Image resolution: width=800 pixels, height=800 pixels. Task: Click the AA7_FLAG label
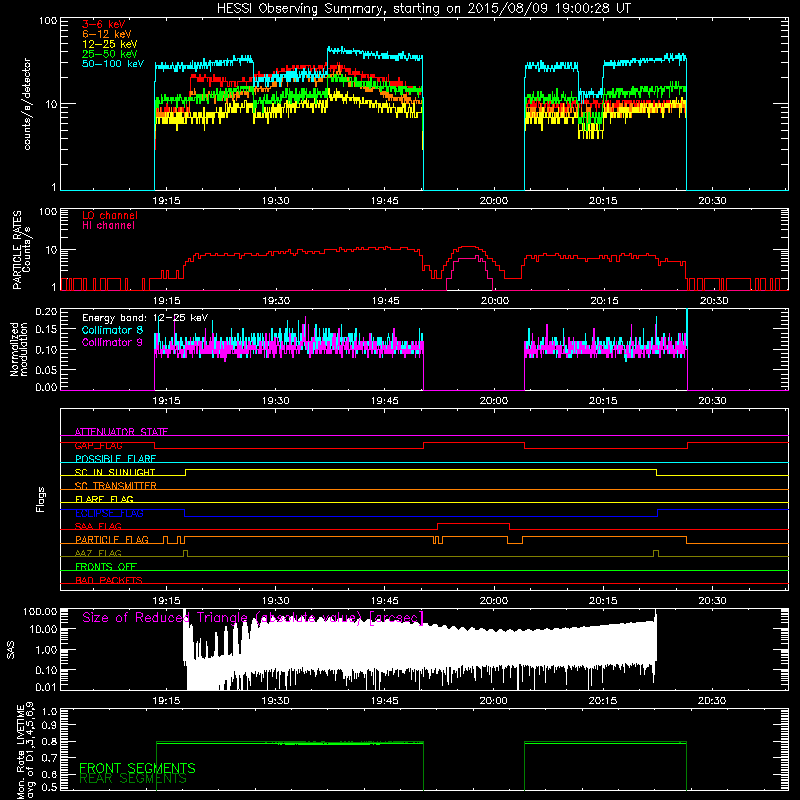(98, 553)
